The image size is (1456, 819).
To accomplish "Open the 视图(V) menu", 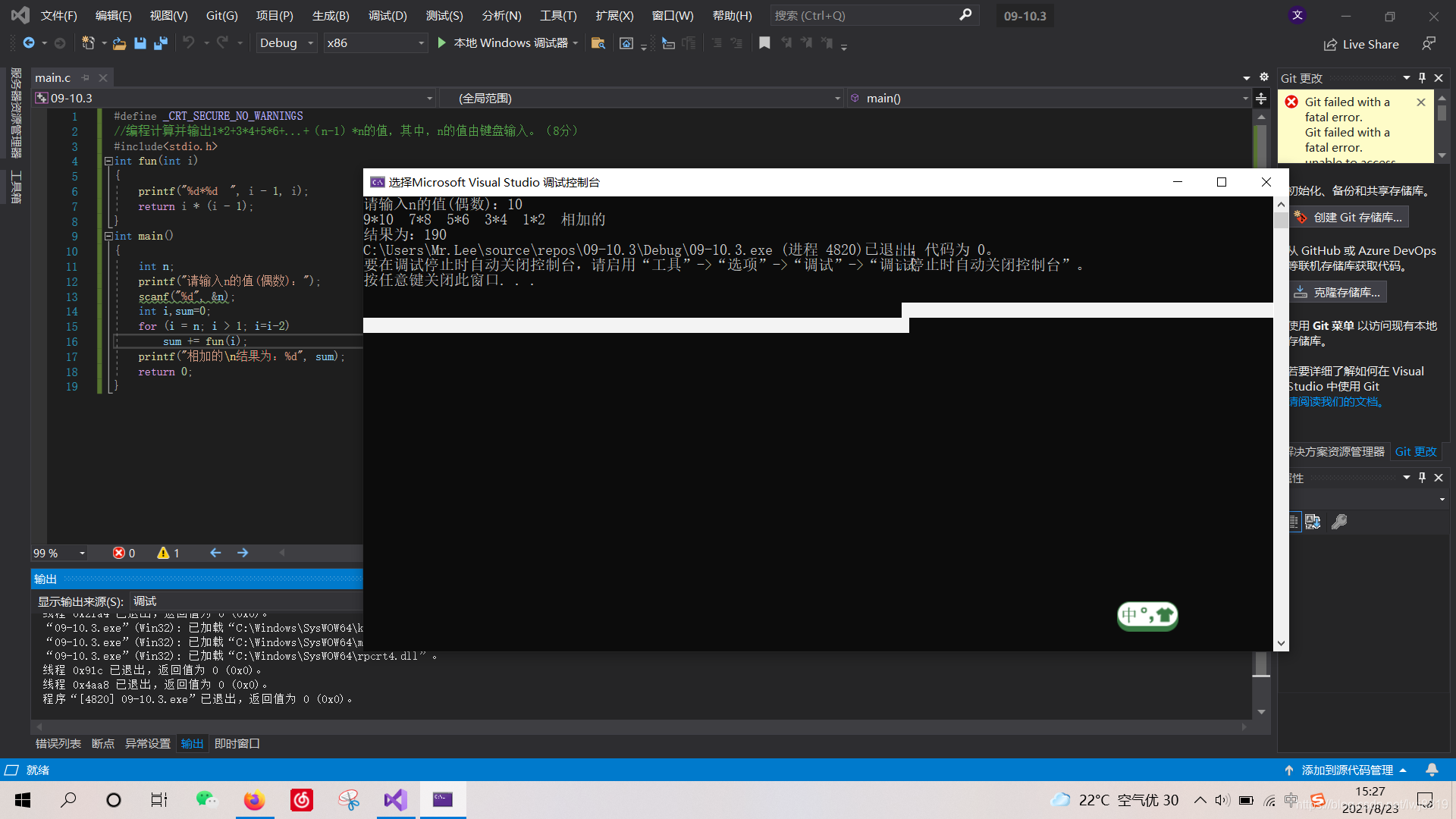I will tap(168, 15).
